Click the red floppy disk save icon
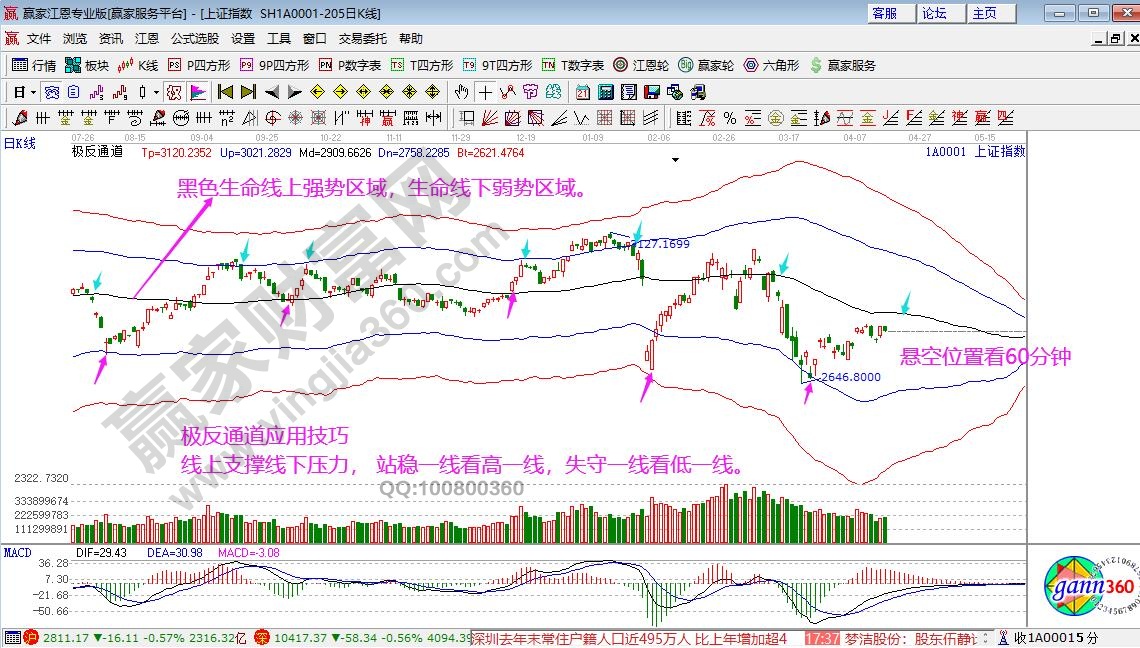This screenshot has width=1140, height=648. click(x=652, y=92)
